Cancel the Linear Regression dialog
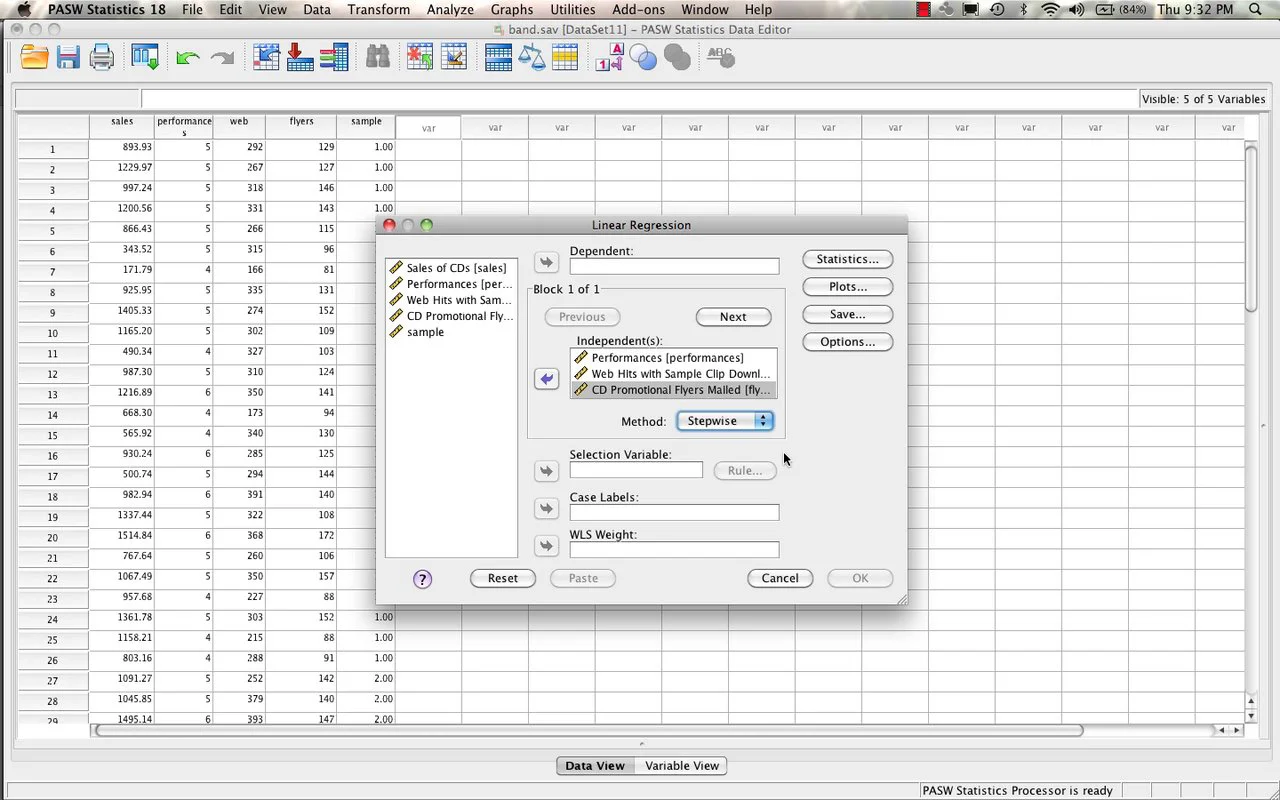 pos(780,578)
